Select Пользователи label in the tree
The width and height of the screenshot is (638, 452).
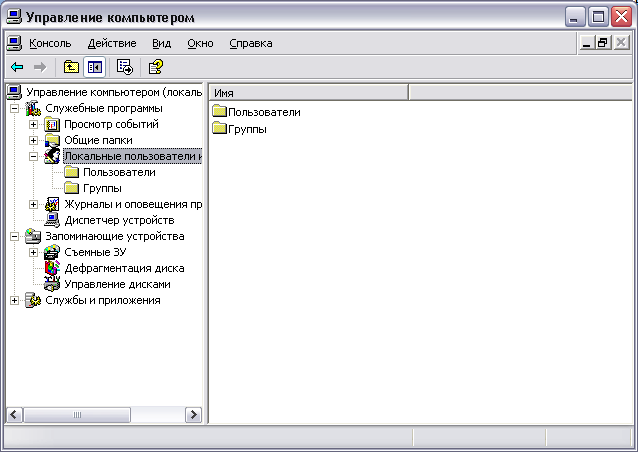(119, 173)
